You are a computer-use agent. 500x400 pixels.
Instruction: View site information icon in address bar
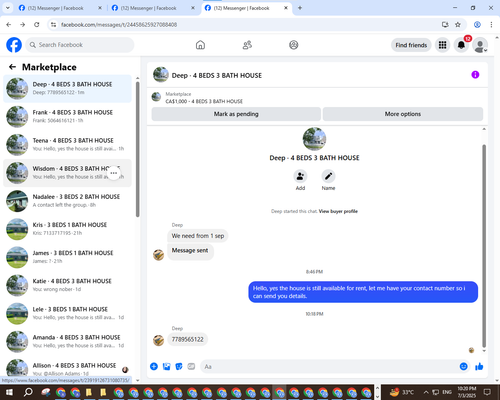53,25
